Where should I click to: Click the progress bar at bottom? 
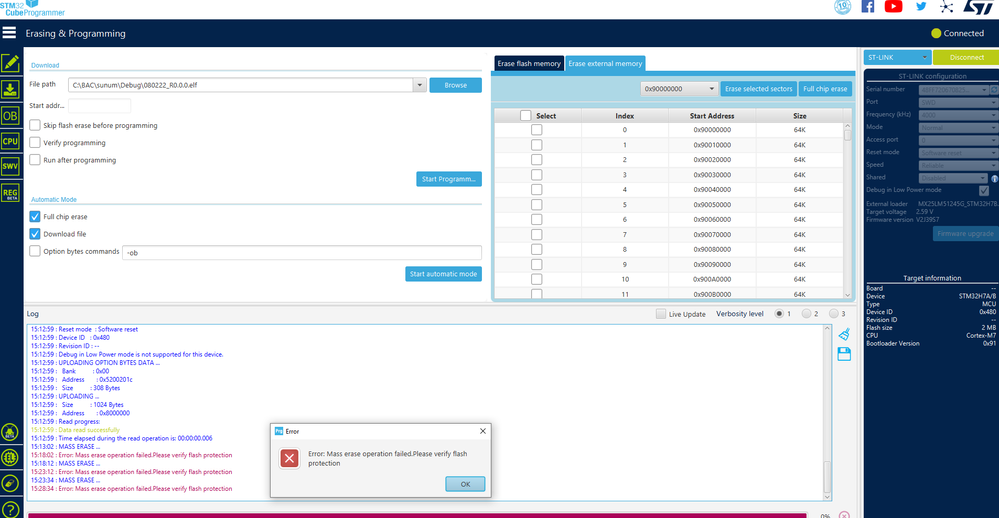coord(417,515)
